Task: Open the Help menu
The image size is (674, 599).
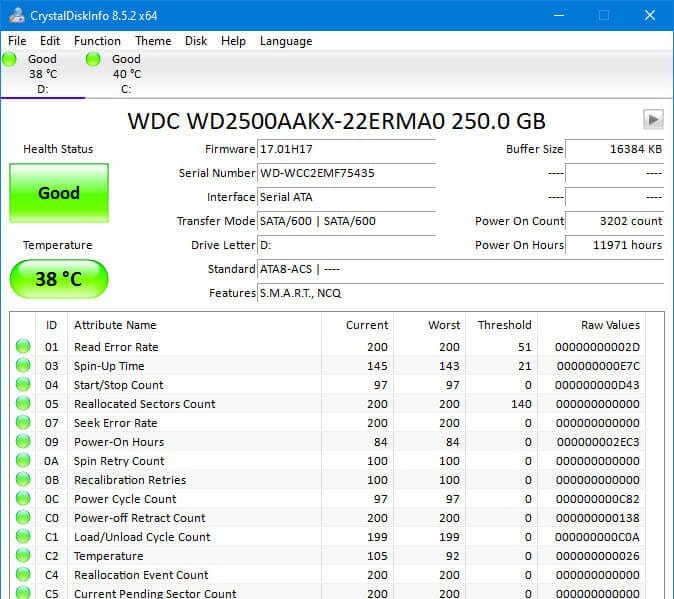Action: [233, 41]
